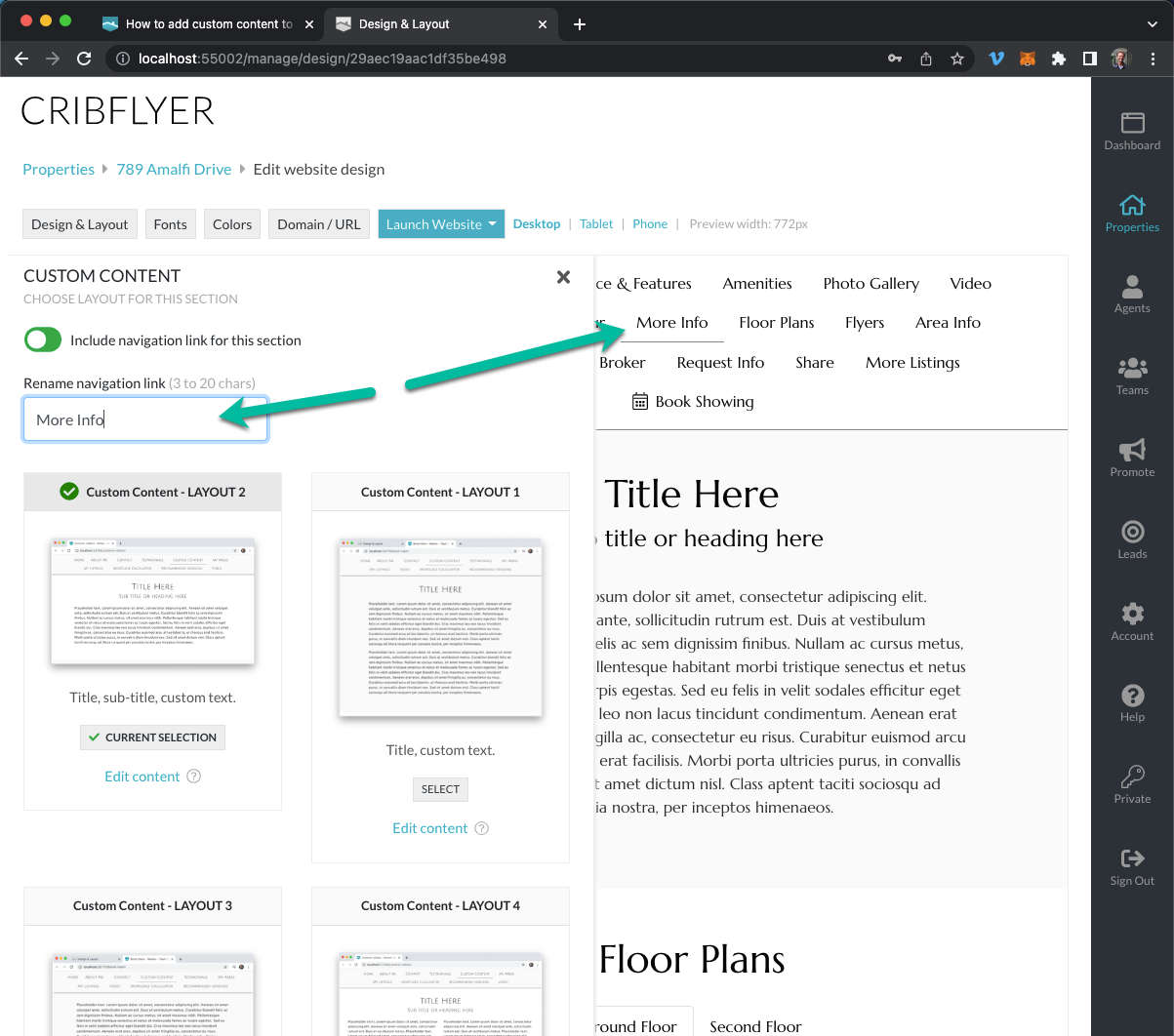1174x1036 pixels.
Task: Open the browser profile avatar
Action: 1120,59
